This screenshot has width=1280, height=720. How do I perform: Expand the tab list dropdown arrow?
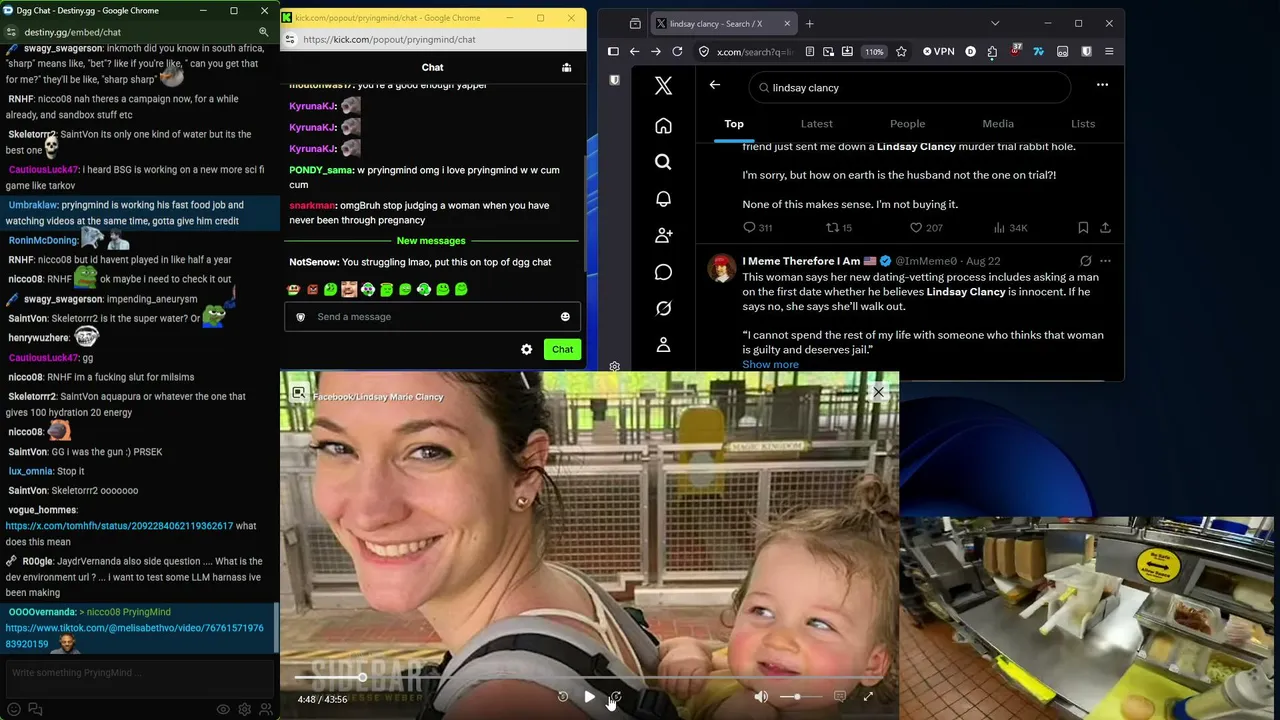(994, 24)
